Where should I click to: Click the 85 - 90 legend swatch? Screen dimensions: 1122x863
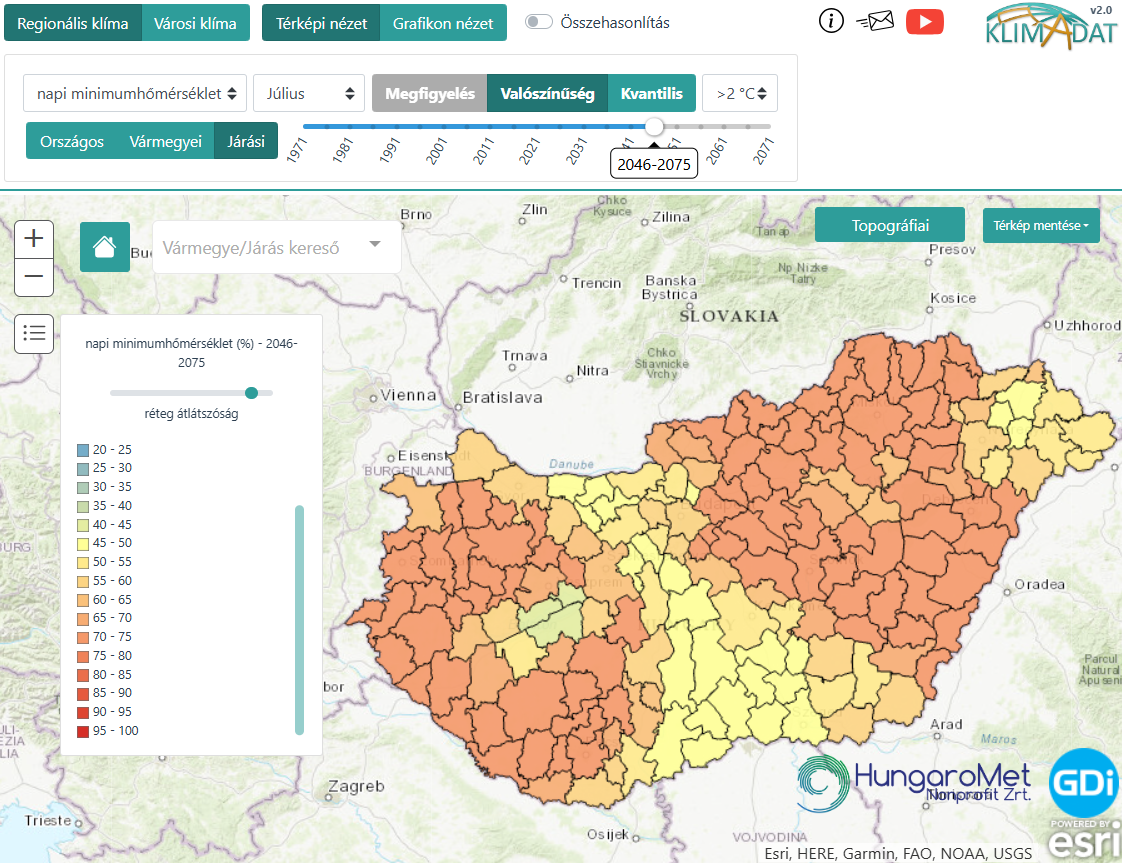point(83,693)
